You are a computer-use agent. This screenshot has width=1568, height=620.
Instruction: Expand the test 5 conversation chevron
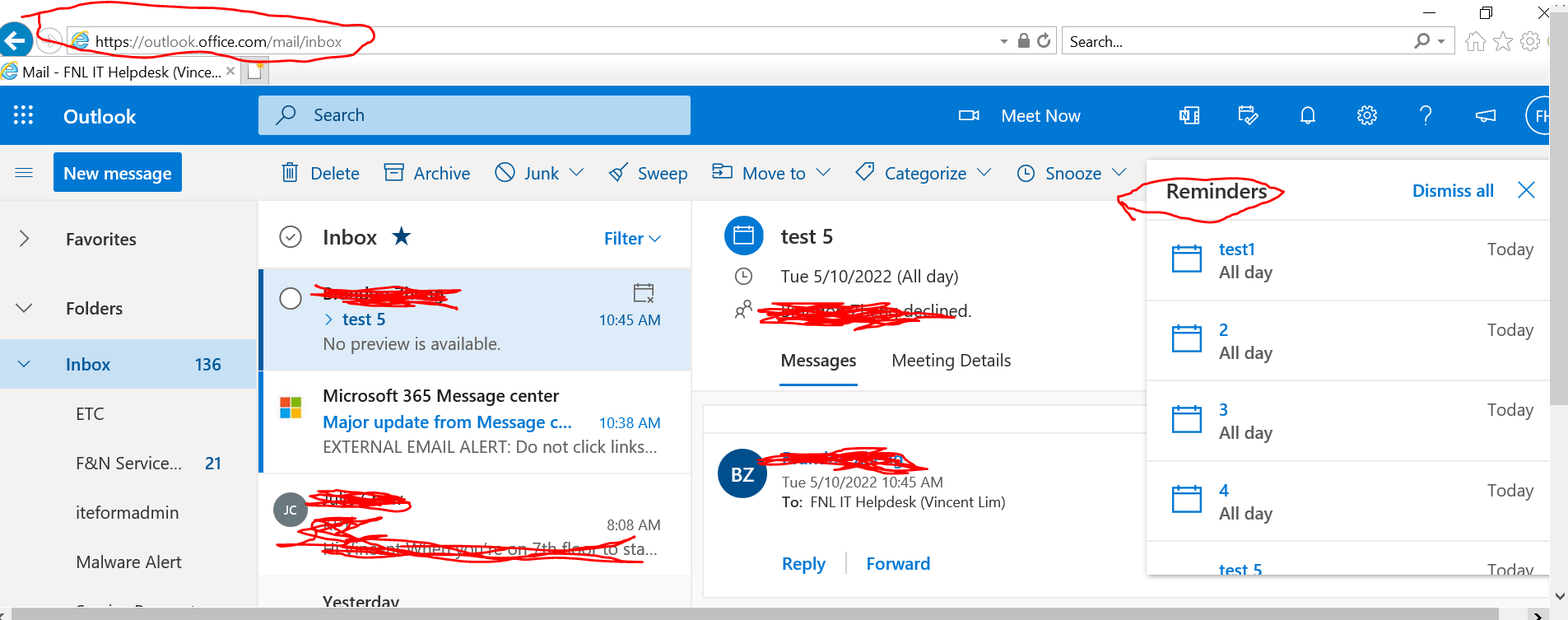coord(328,319)
